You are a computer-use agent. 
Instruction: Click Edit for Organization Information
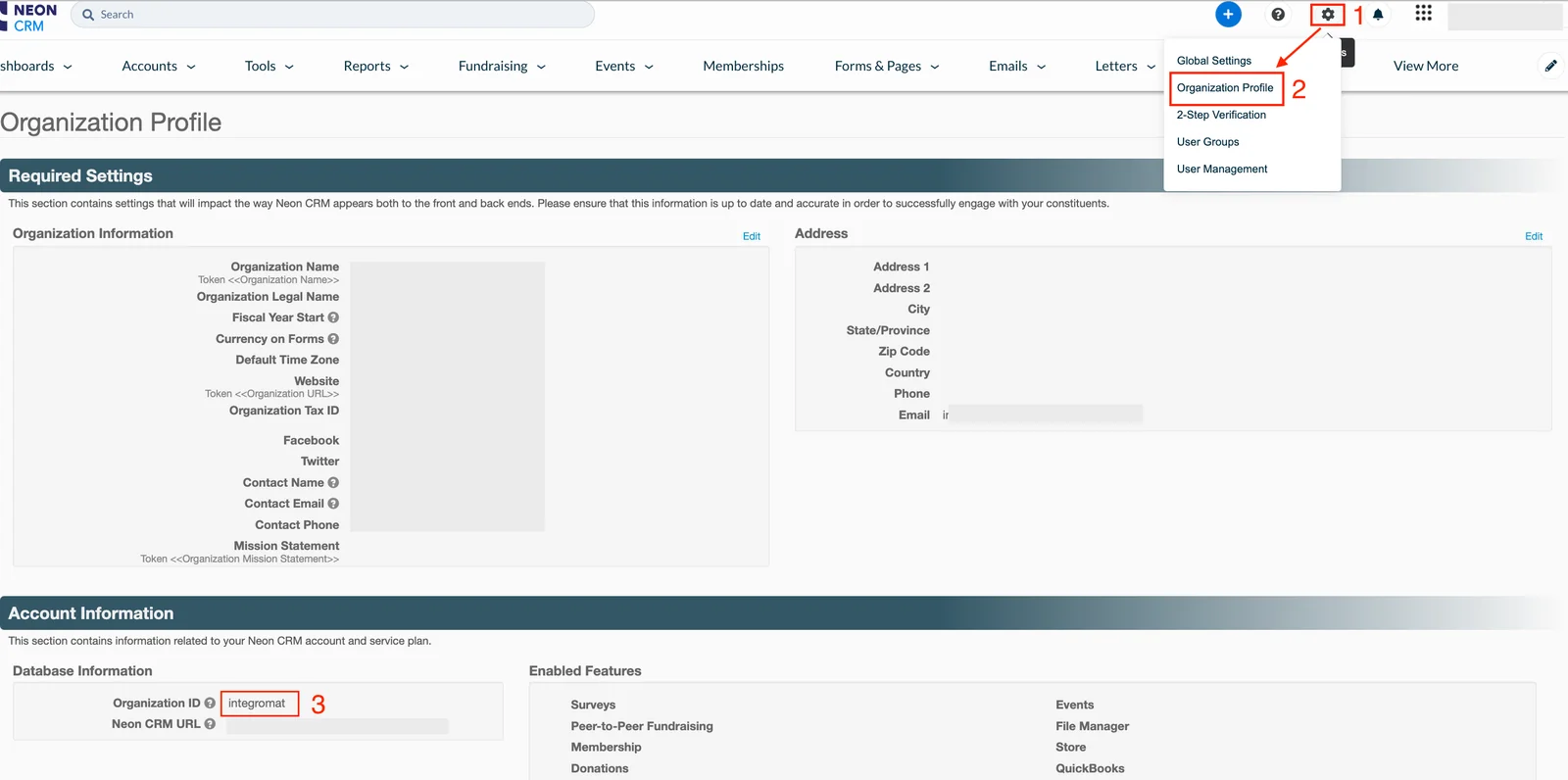click(752, 236)
